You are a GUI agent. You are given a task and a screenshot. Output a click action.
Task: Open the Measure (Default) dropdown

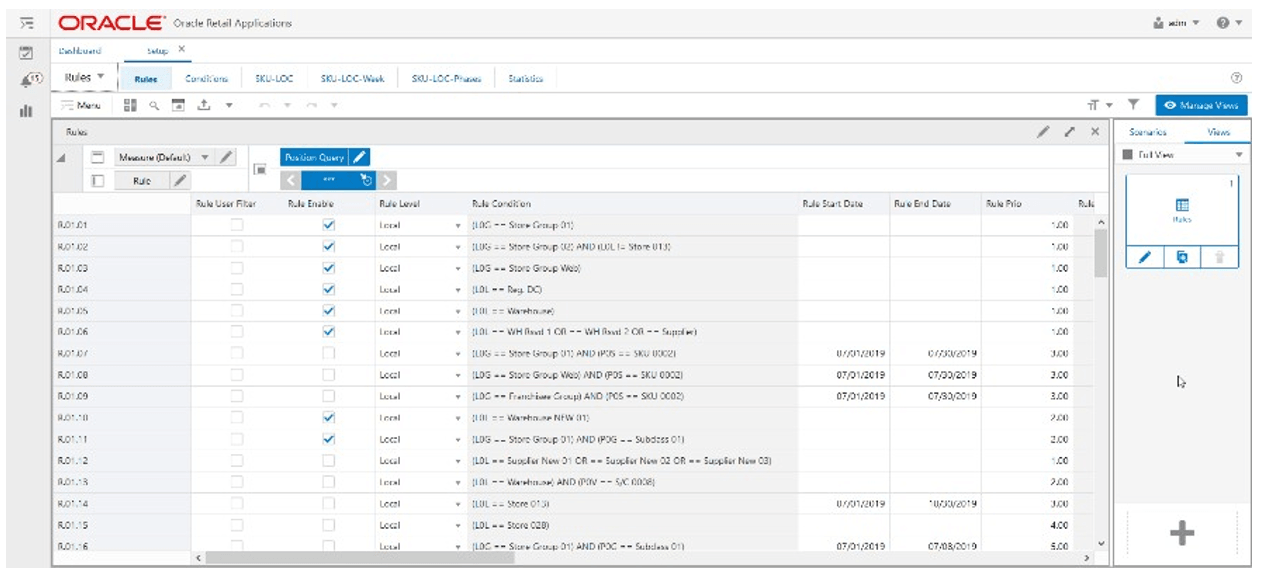(205, 157)
